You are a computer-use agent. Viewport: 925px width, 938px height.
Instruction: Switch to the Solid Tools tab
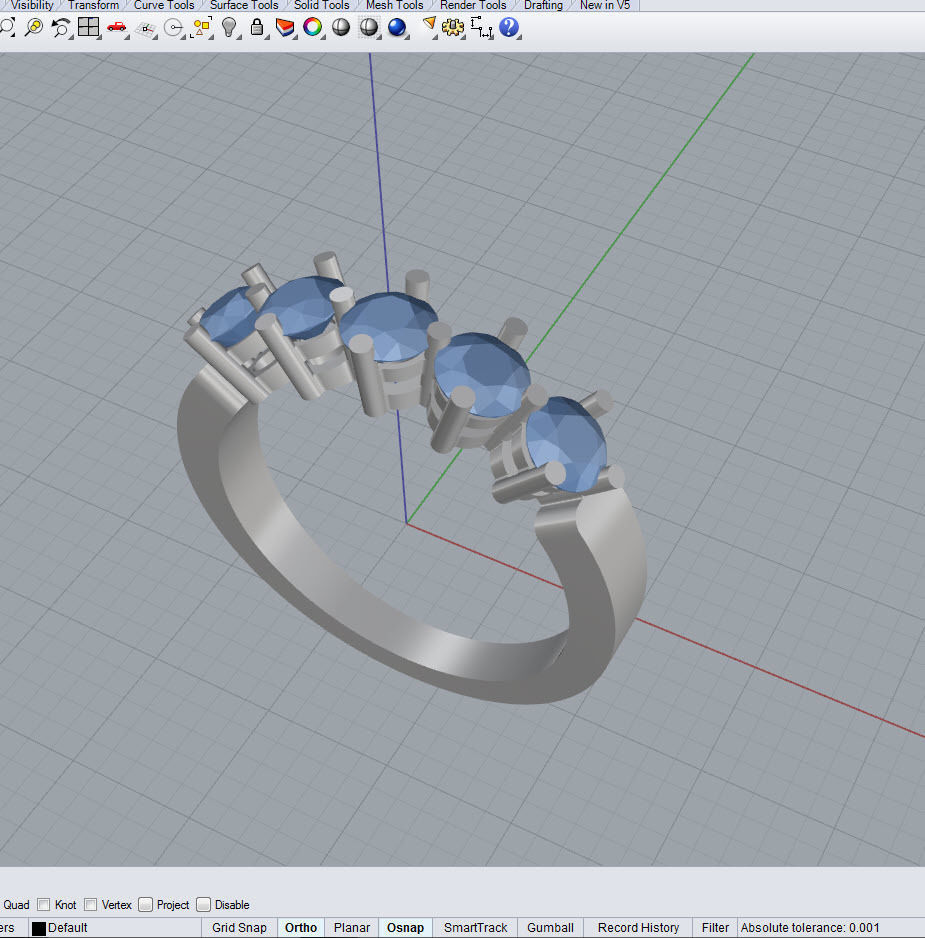(x=321, y=5)
